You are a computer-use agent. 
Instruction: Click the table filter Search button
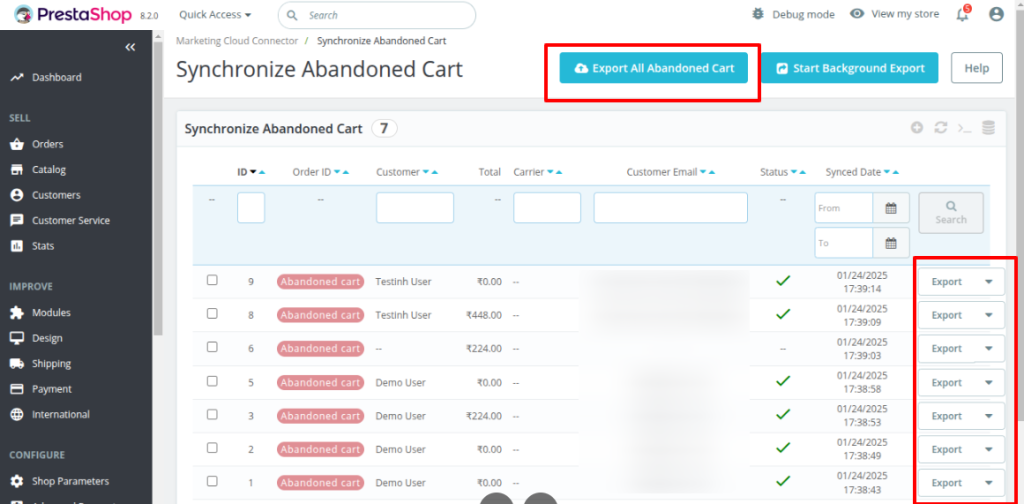pos(951,213)
